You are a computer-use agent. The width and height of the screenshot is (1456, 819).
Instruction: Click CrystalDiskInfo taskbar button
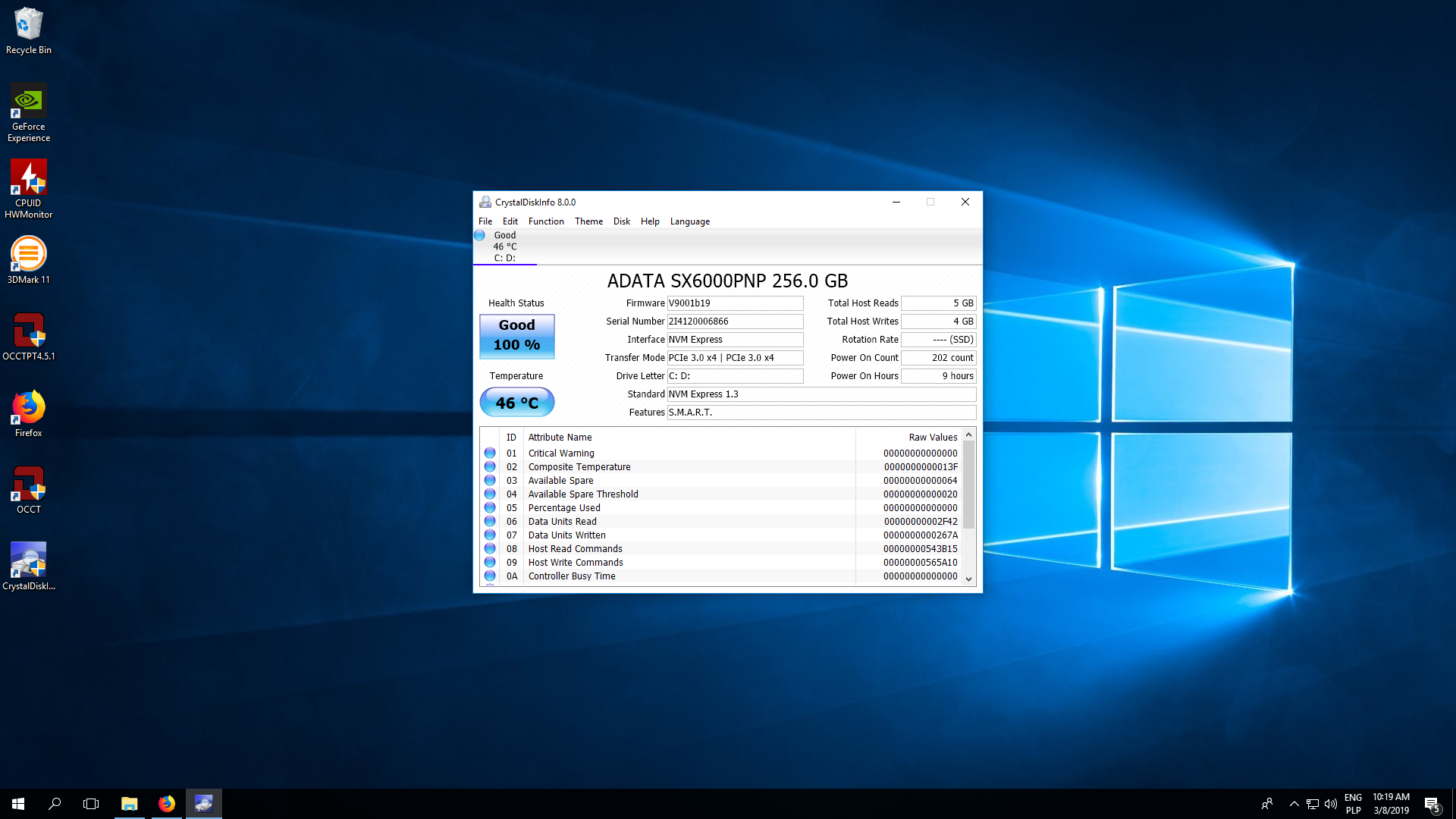(x=204, y=804)
